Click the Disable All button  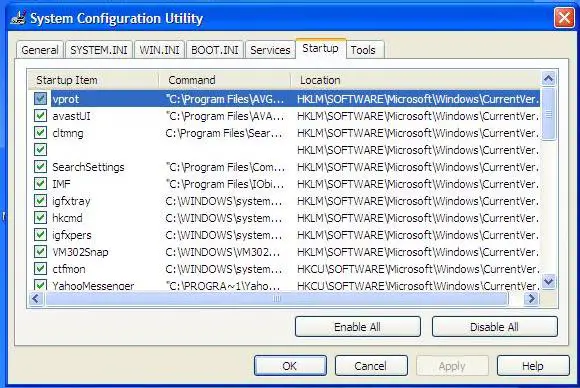[494, 327]
